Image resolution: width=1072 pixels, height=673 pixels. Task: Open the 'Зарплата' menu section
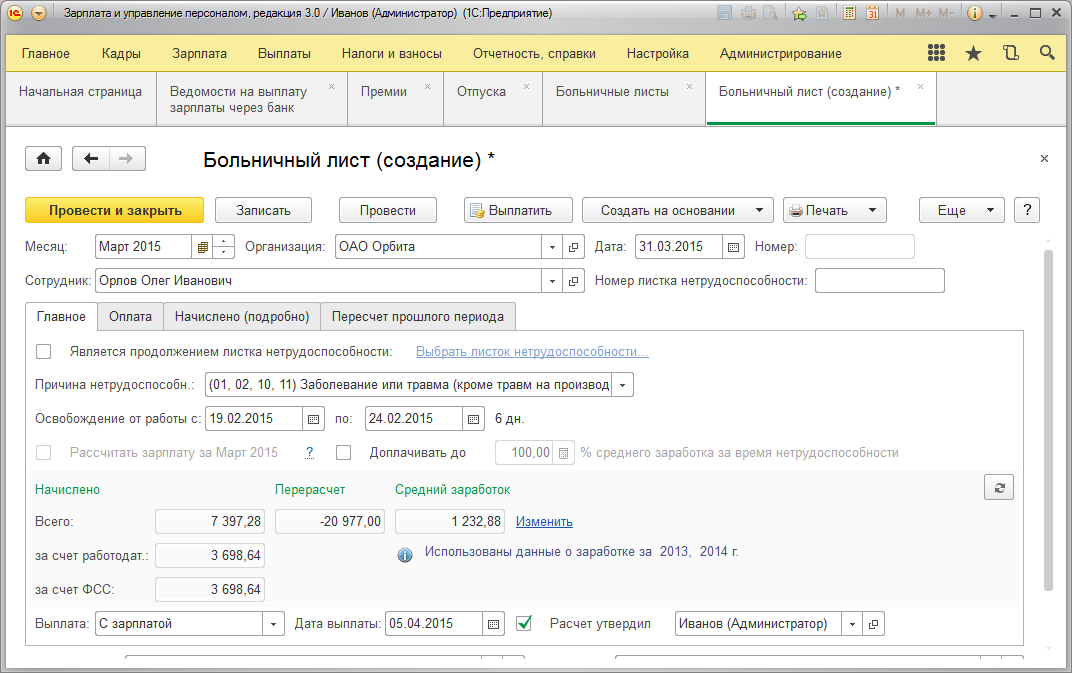coord(199,54)
